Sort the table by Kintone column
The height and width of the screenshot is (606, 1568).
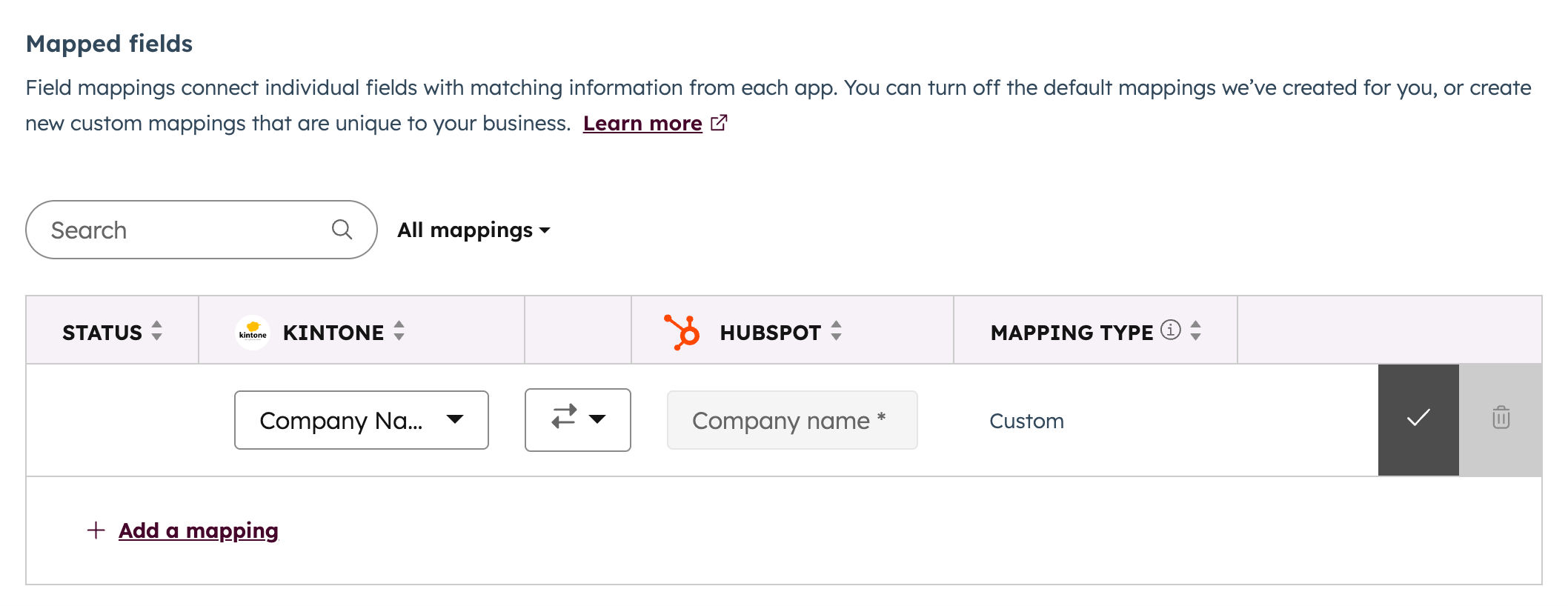point(399,330)
